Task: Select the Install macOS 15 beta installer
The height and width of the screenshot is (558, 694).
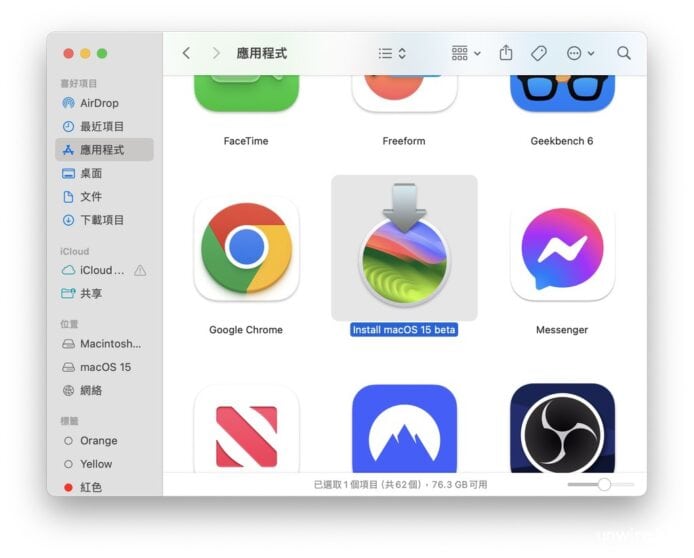Action: pos(404,249)
